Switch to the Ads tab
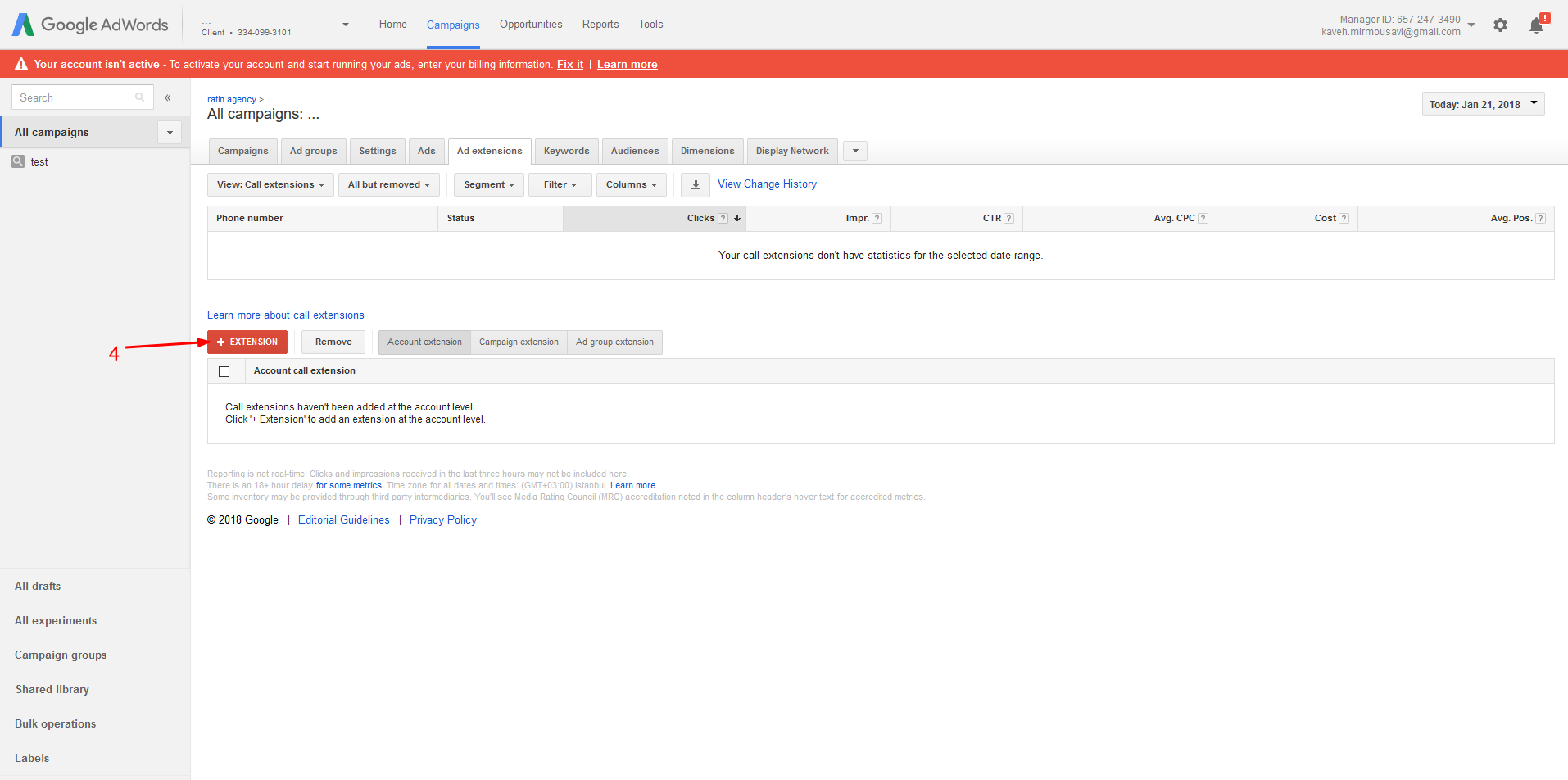 click(427, 151)
